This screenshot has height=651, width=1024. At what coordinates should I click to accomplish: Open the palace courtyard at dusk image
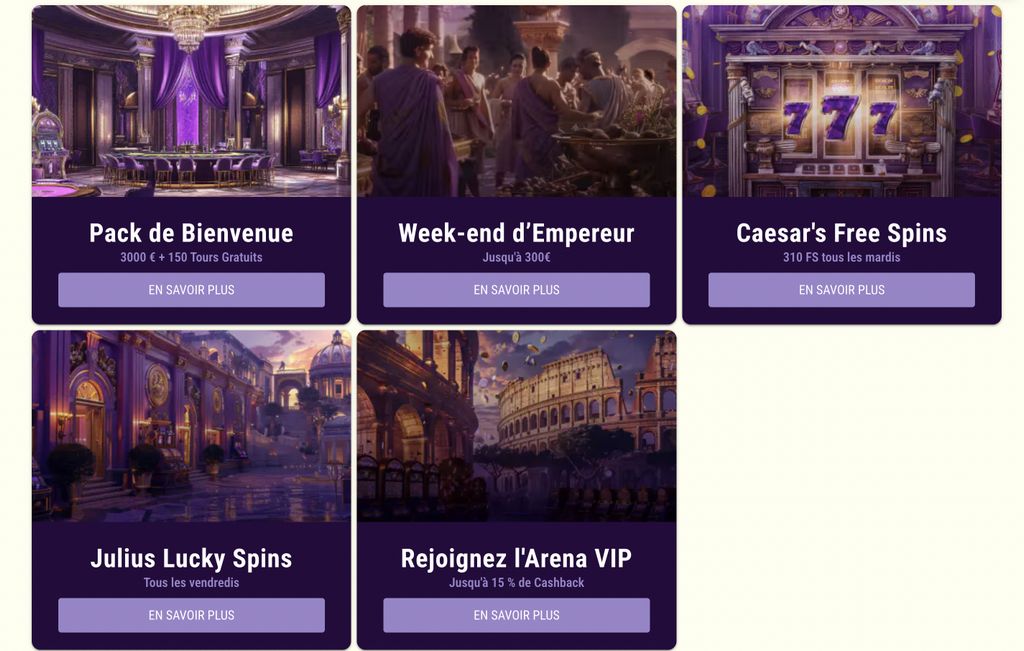191,426
